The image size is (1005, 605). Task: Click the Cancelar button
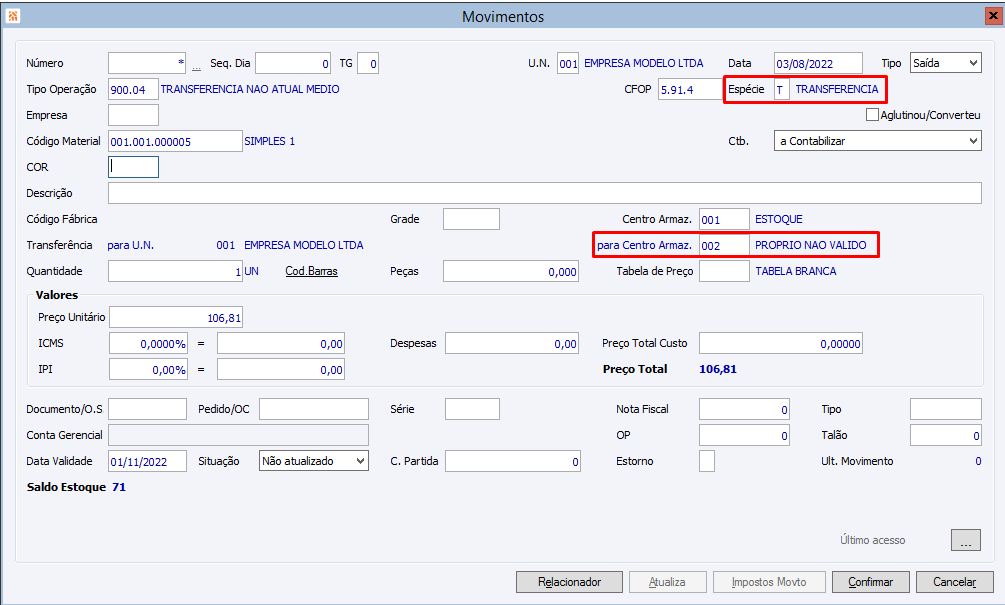tap(954, 582)
